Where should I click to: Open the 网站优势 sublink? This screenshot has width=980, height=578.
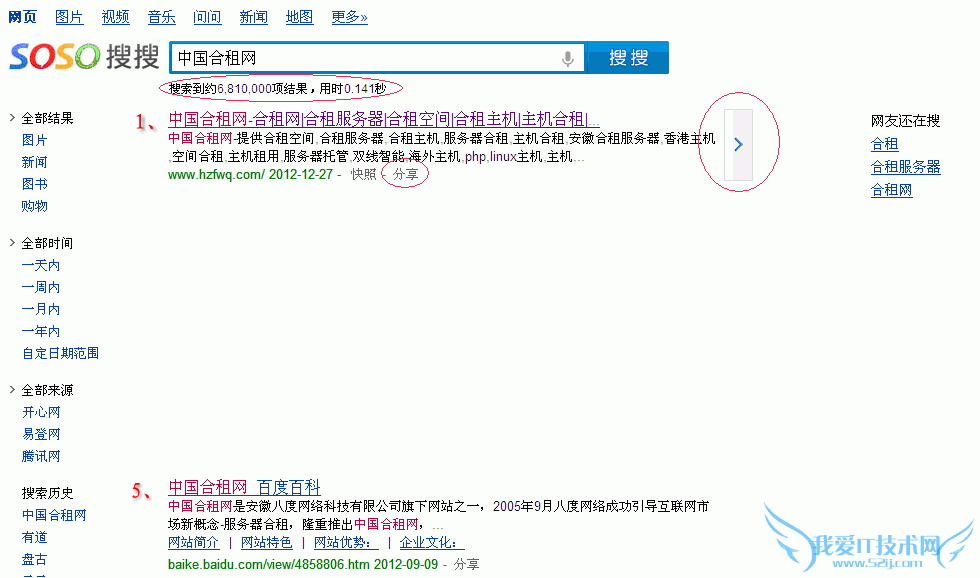(346, 542)
